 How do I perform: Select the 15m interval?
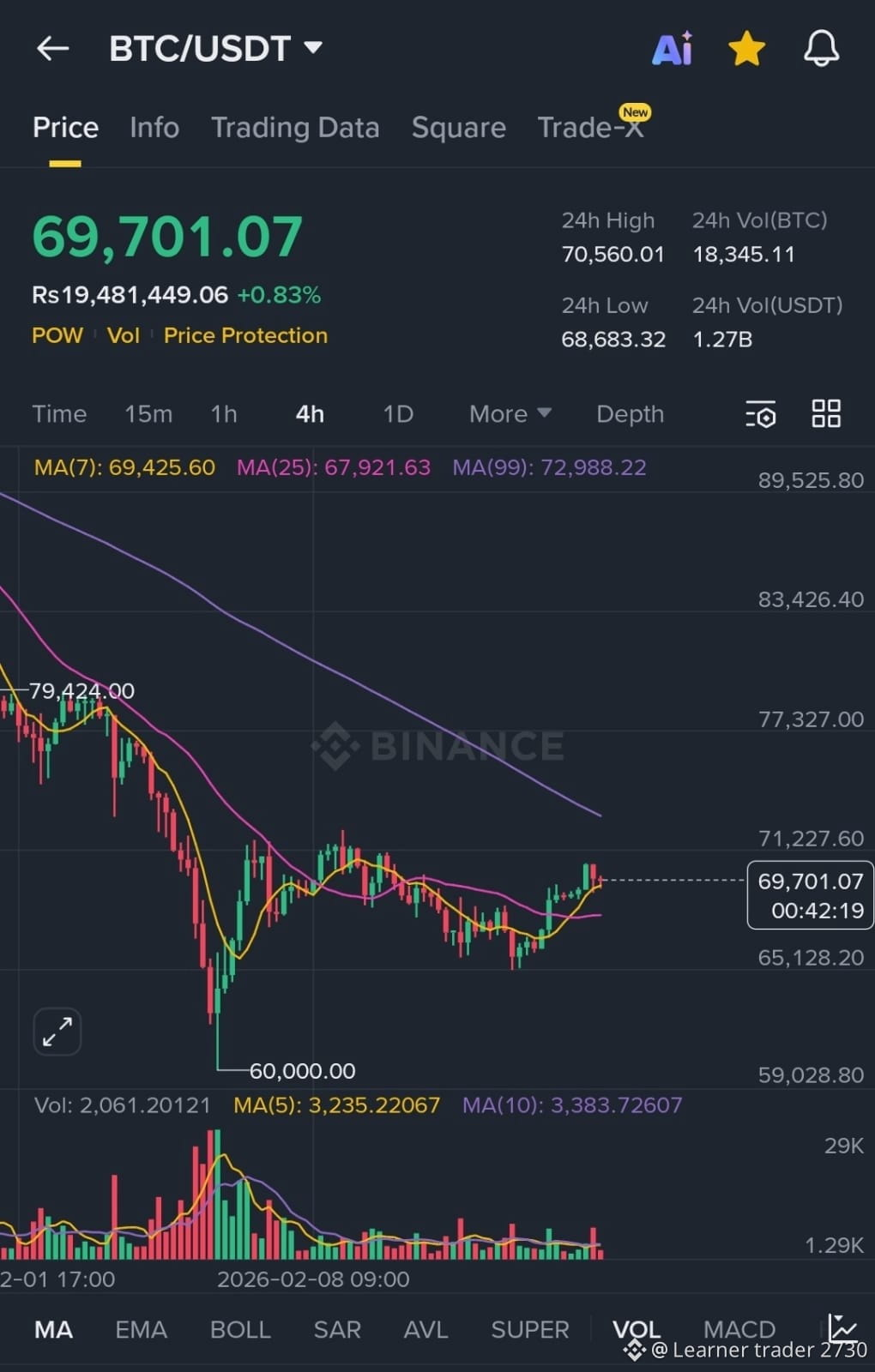[x=148, y=414]
